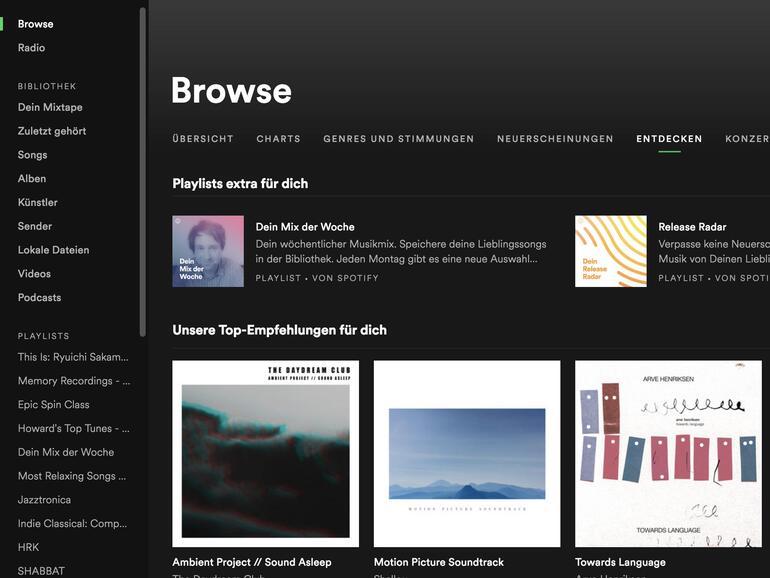This screenshot has height=578, width=770.
Task: Open Künstler in the library
Action: point(38,202)
